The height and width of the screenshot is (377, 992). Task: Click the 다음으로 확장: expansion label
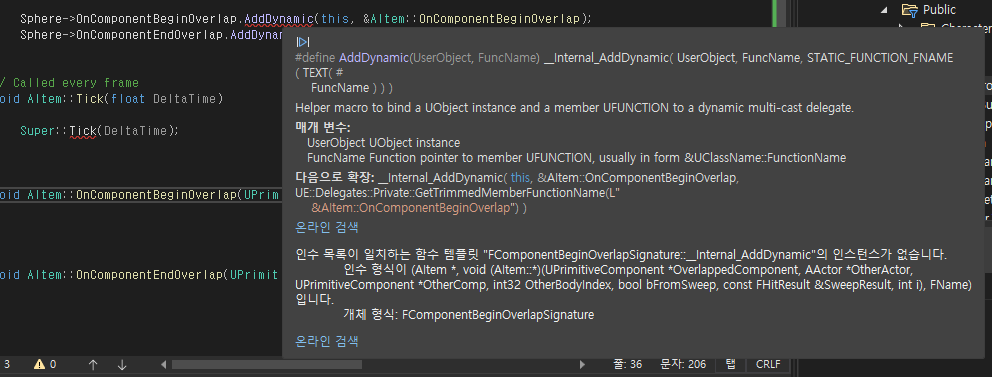click(335, 178)
